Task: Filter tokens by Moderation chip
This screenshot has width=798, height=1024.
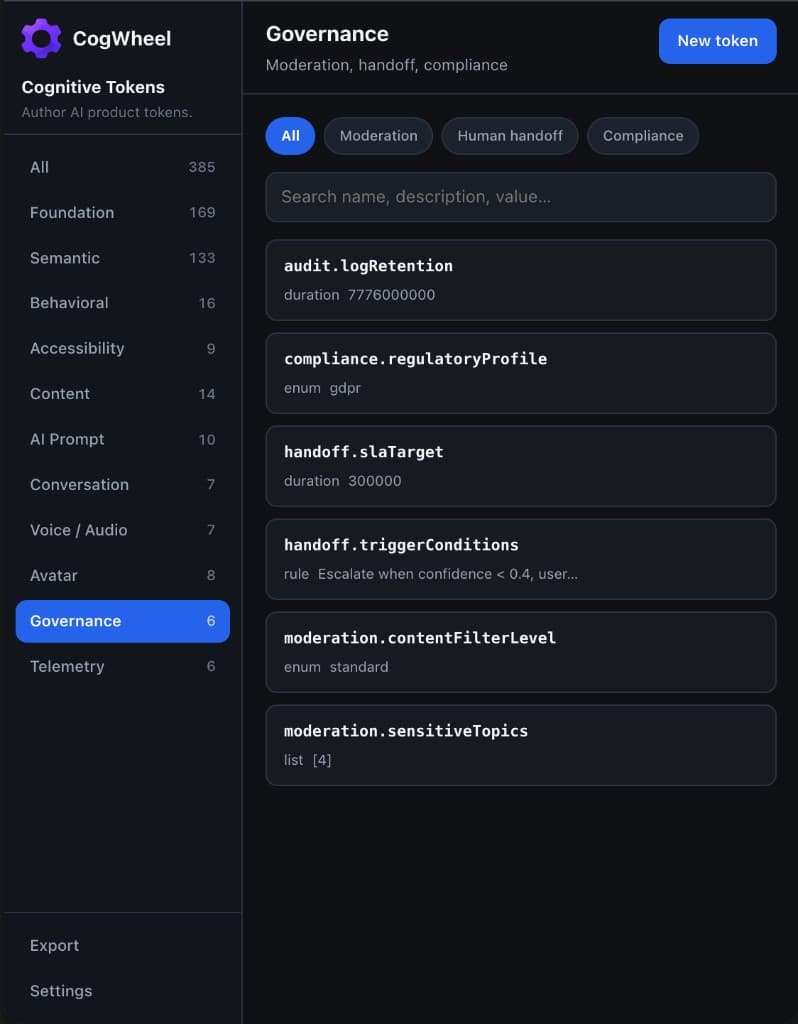Action: pyautogui.click(x=378, y=136)
